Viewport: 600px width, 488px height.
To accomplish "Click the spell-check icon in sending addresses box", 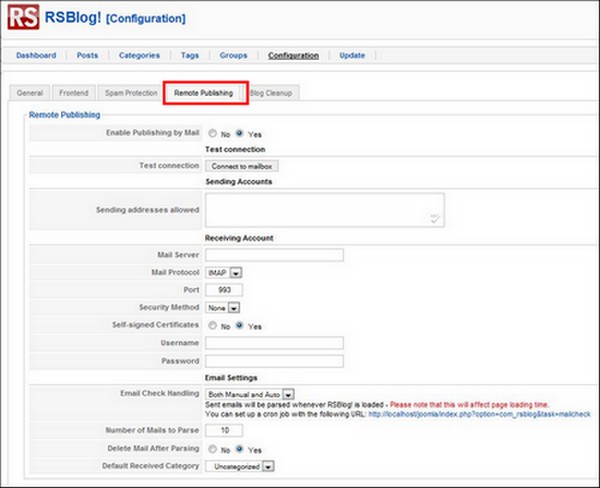I will click(435, 219).
